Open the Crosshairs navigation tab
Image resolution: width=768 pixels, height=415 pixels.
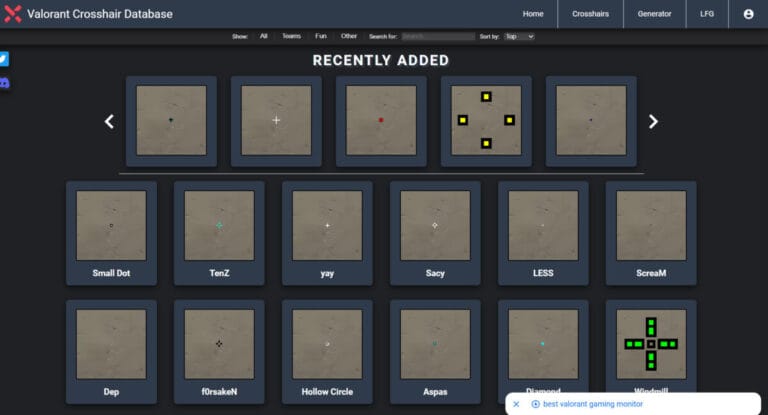[x=590, y=14]
